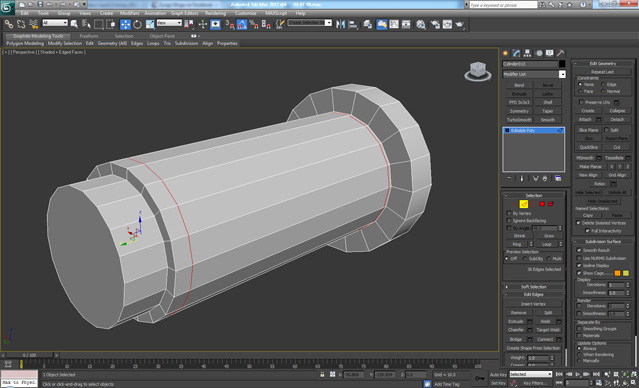Select Element sub-object level icon

[x=551, y=204]
